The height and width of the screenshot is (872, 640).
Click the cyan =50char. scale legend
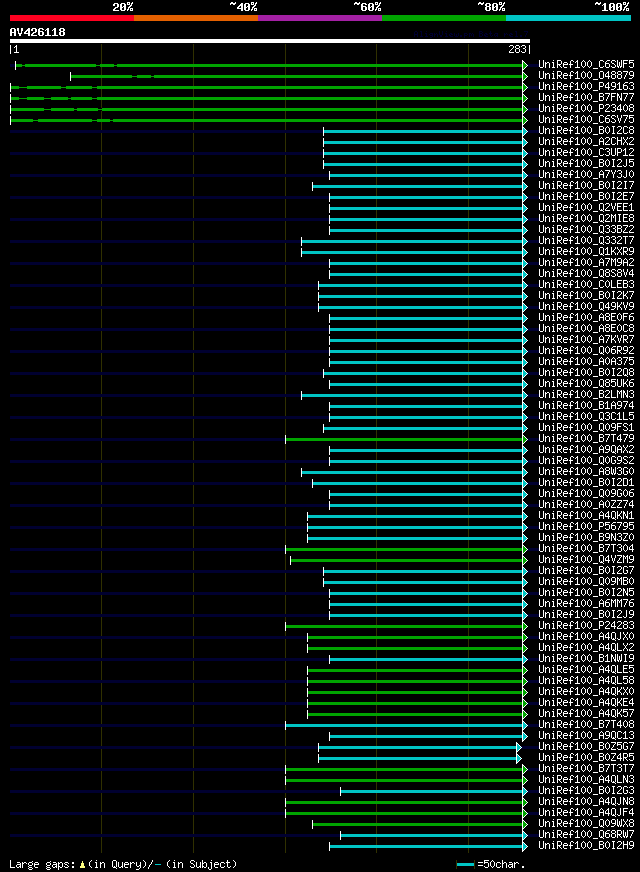click(x=490, y=865)
